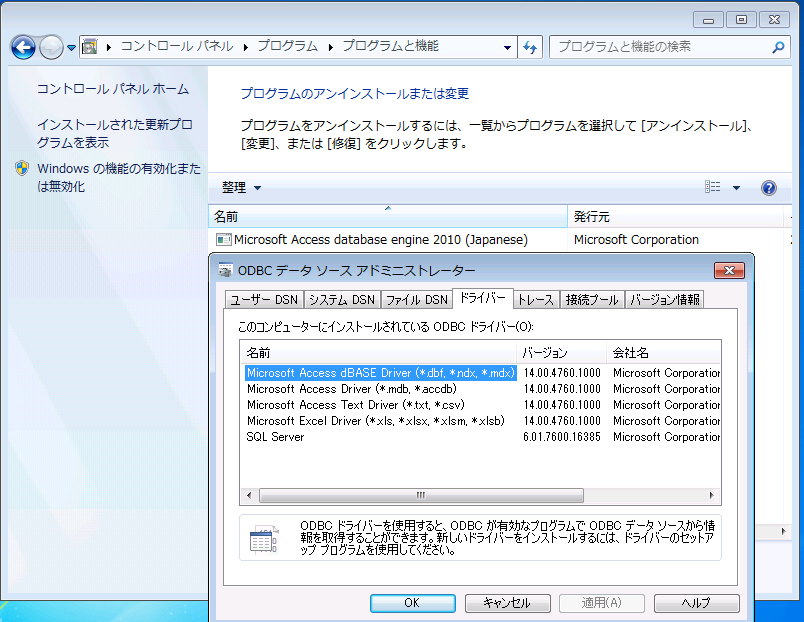The image size is (804, 622).
Task: Click the Access database engine program icon
Action: pyautogui.click(x=224, y=239)
